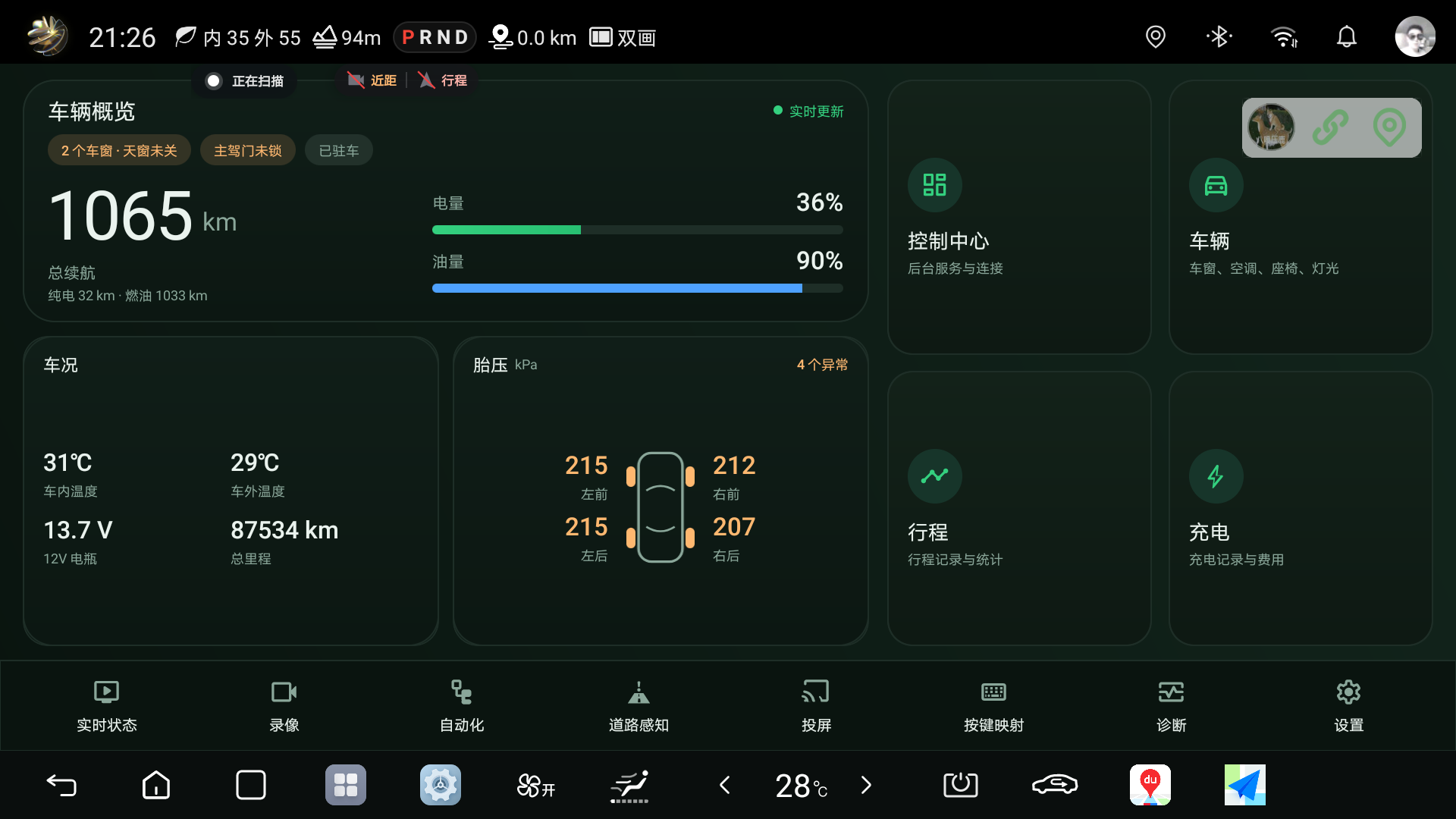Increase temperature with right chevron
The image size is (1456, 819).
pos(866,785)
